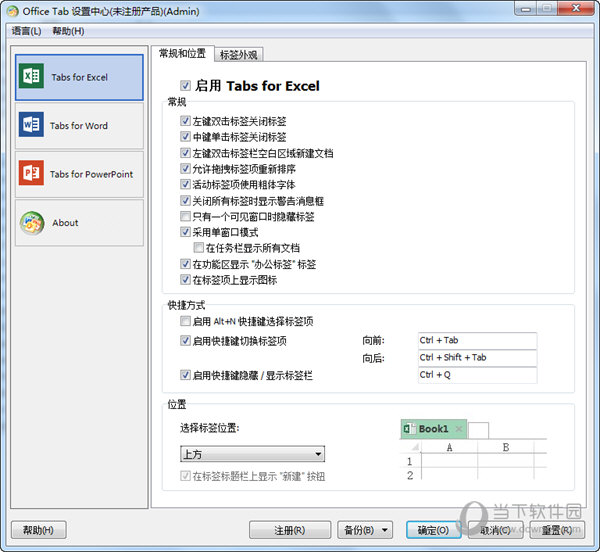Click row 1 header in the preview
Viewport: 600px width, 552px height.
tap(410, 461)
